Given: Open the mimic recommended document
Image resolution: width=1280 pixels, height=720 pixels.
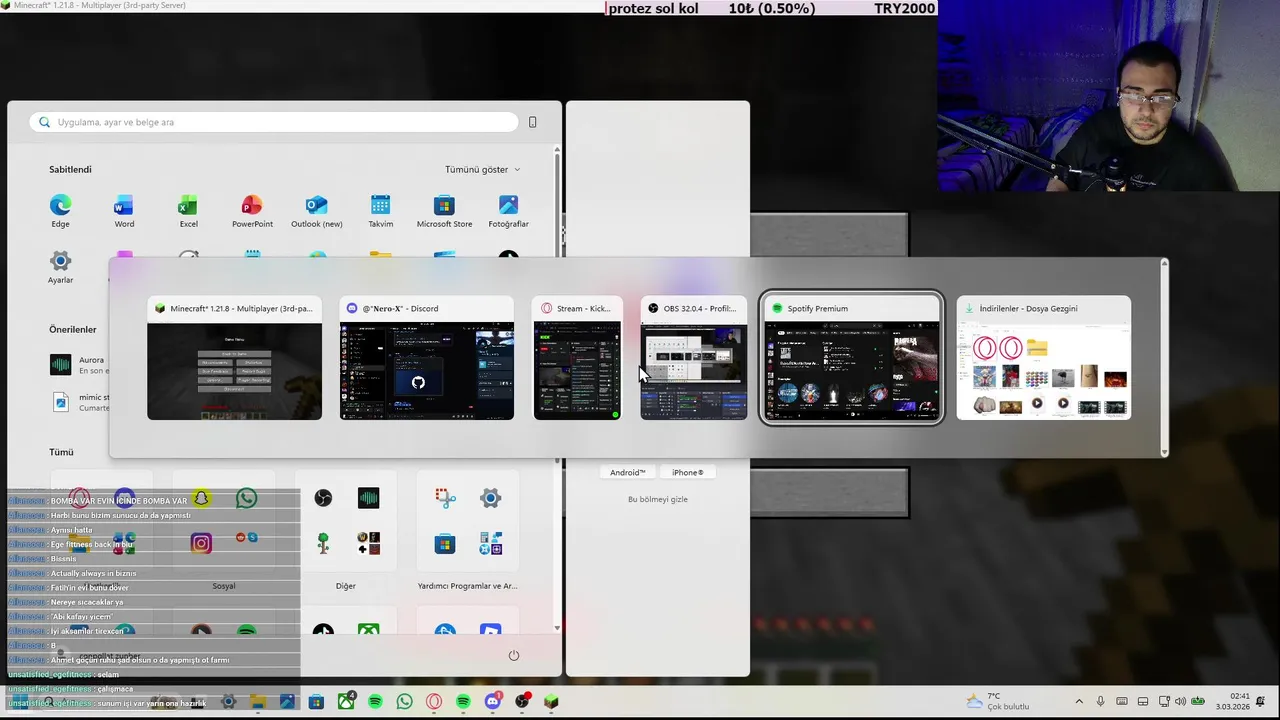Looking at the screenshot, I should (x=80, y=402).
